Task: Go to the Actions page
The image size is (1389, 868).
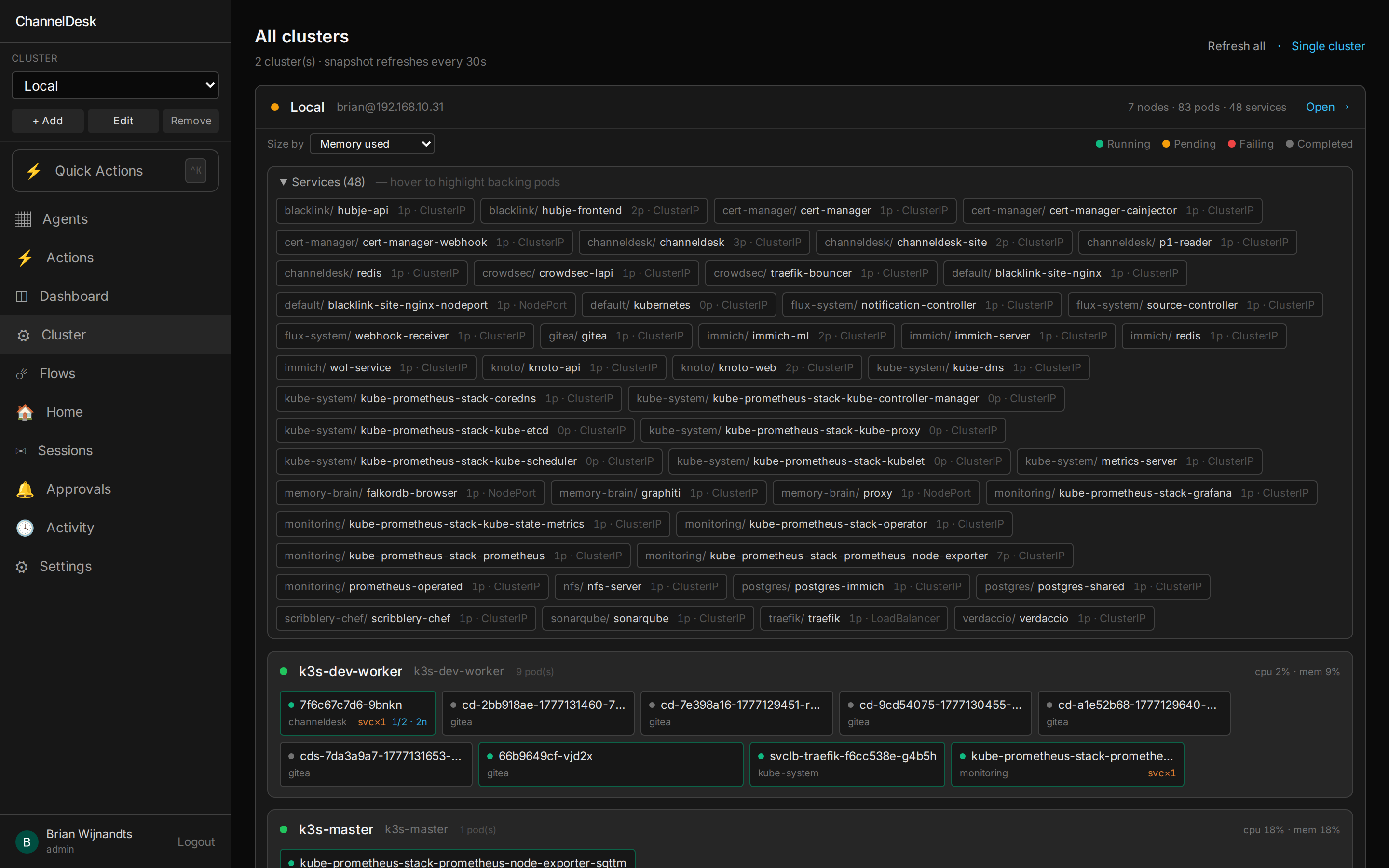Action: [x=115, y=258]
